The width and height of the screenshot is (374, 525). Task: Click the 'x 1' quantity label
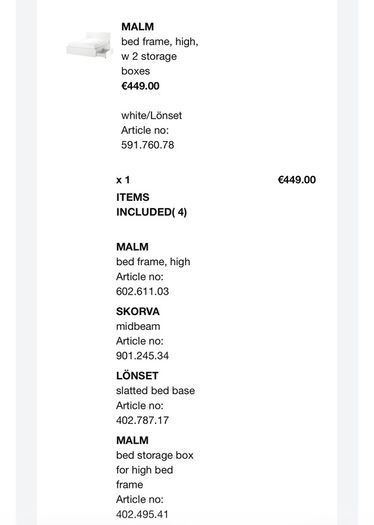pyautogui.click(x=123, y=180)
